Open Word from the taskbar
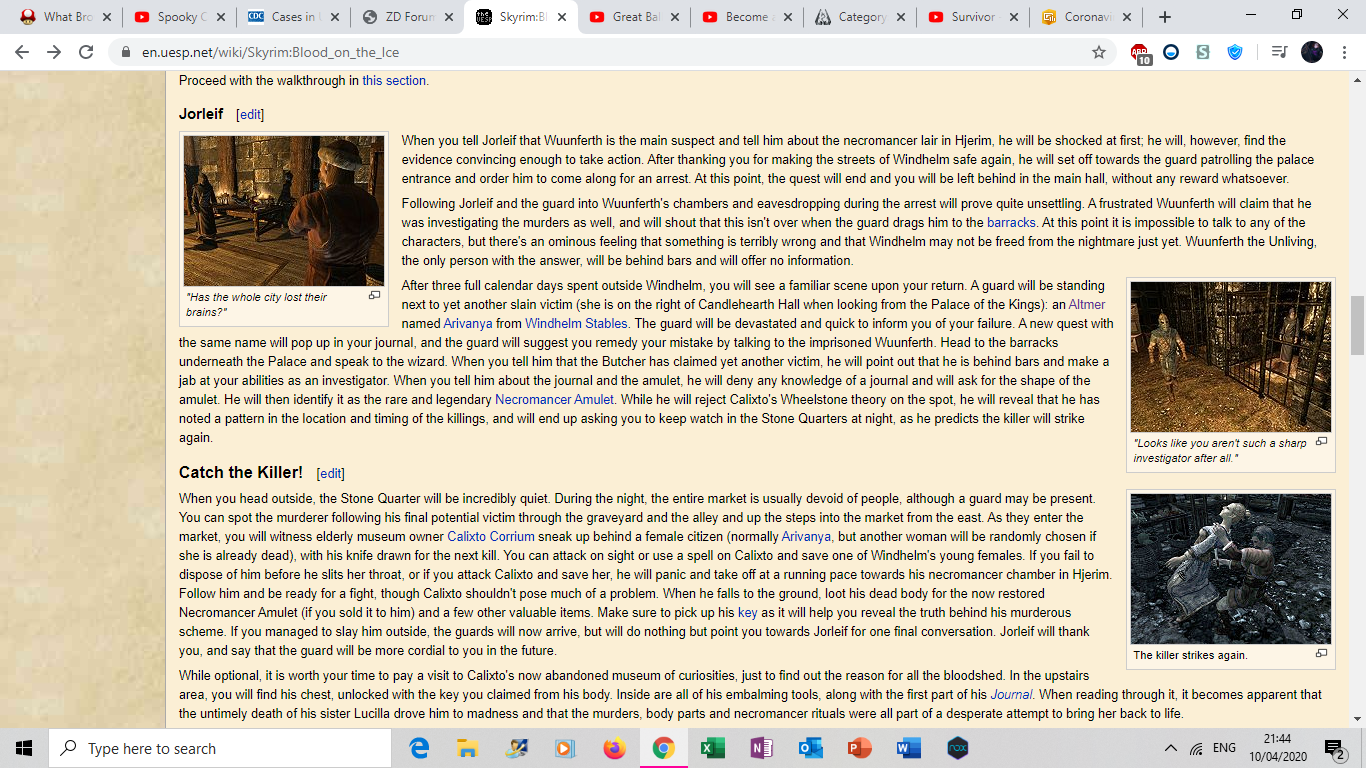Viewport: 1366px width, 768px height. (x=908, y=748)
